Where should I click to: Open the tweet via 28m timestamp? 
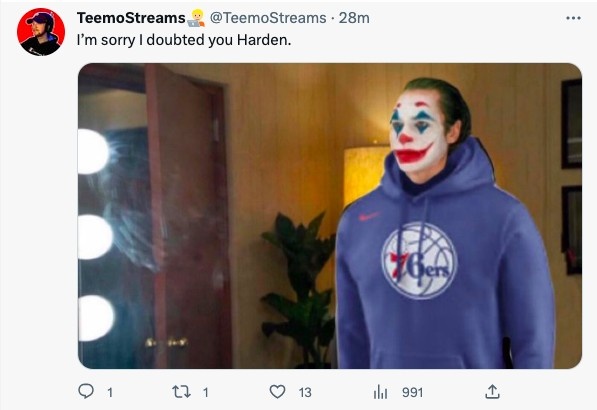pos(354,18)
